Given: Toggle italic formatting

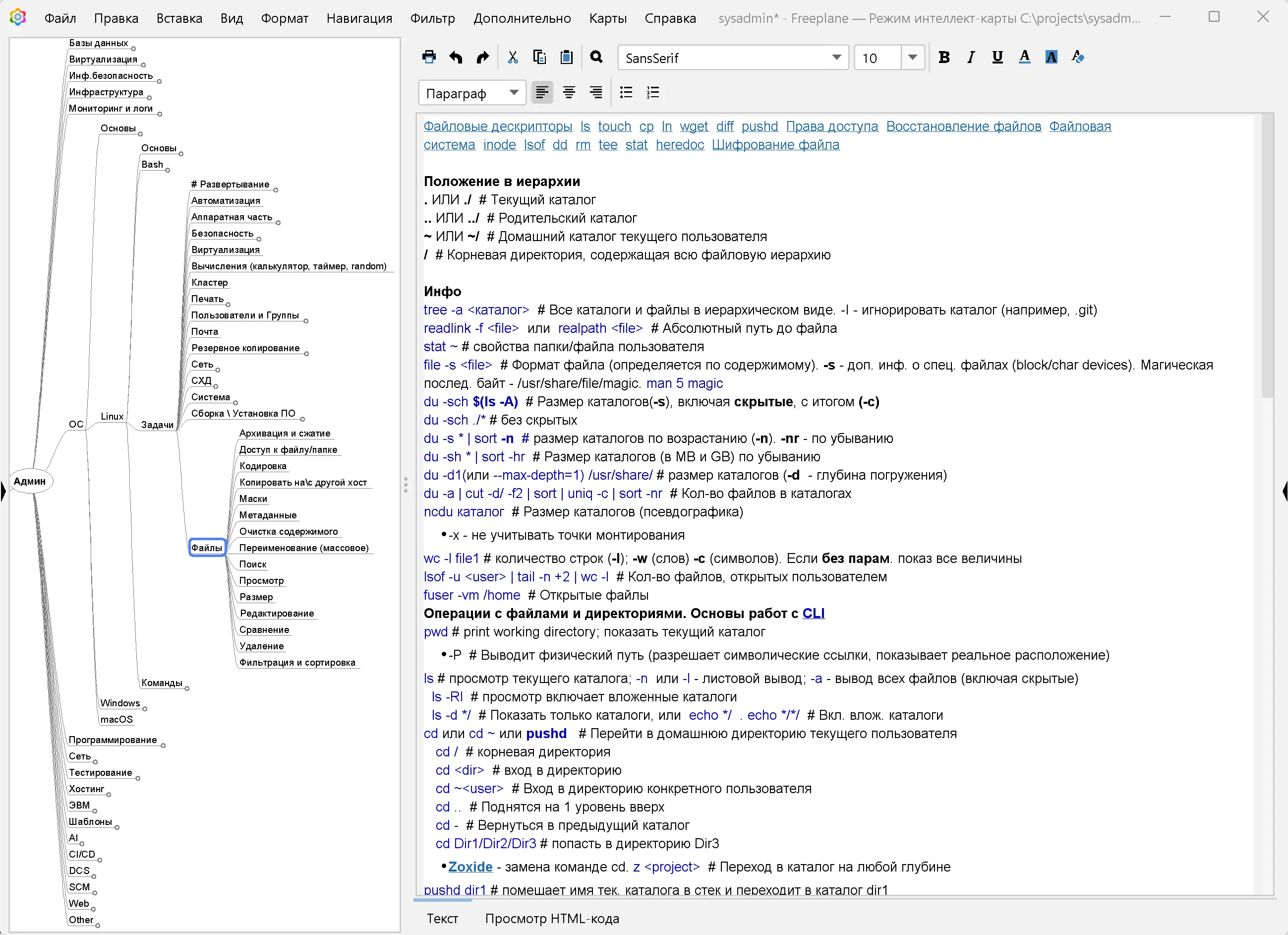Looking at the screenshot, I should click(x=971, y=57).
